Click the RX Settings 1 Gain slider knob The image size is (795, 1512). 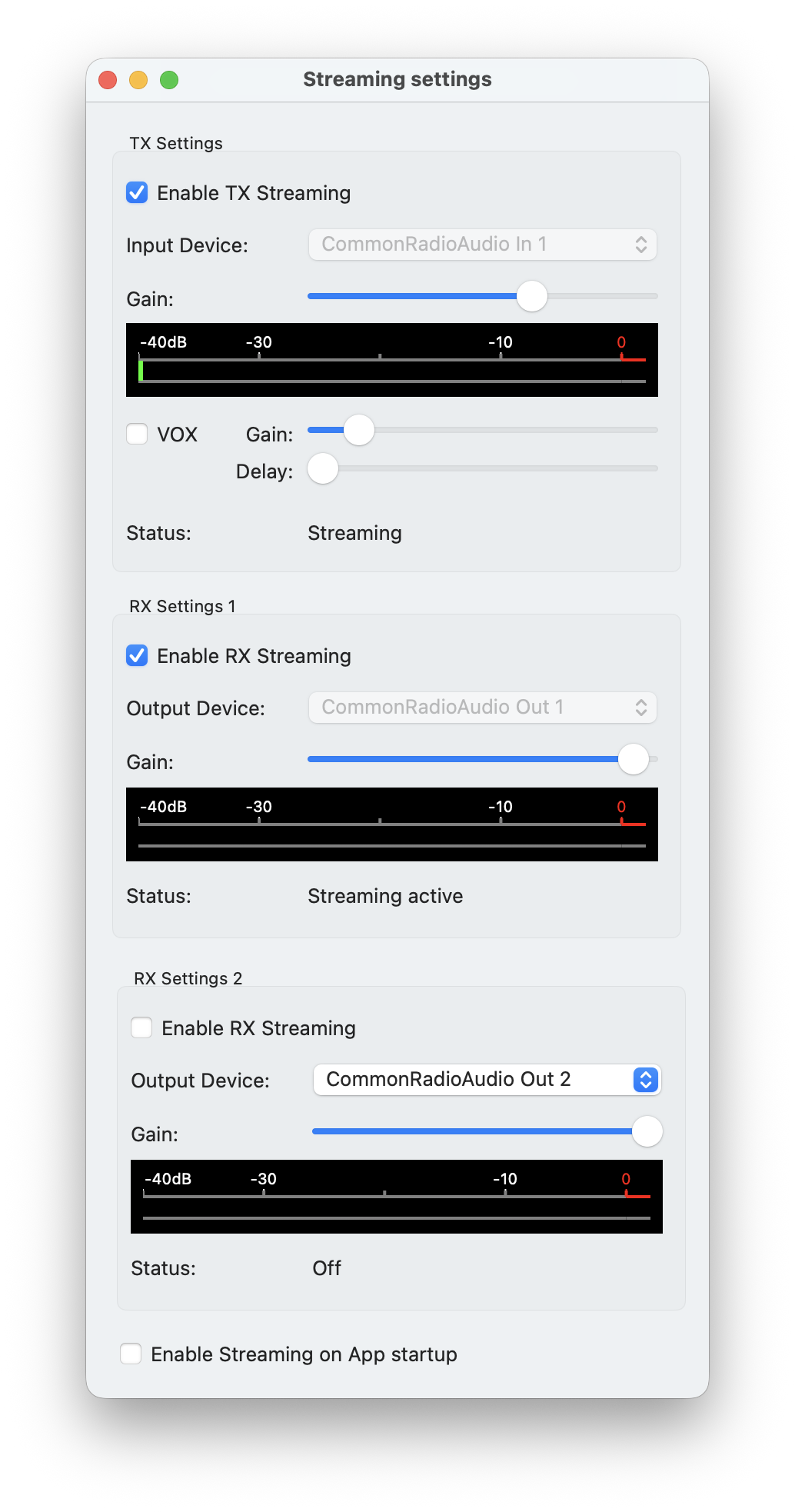click(634, 759)
